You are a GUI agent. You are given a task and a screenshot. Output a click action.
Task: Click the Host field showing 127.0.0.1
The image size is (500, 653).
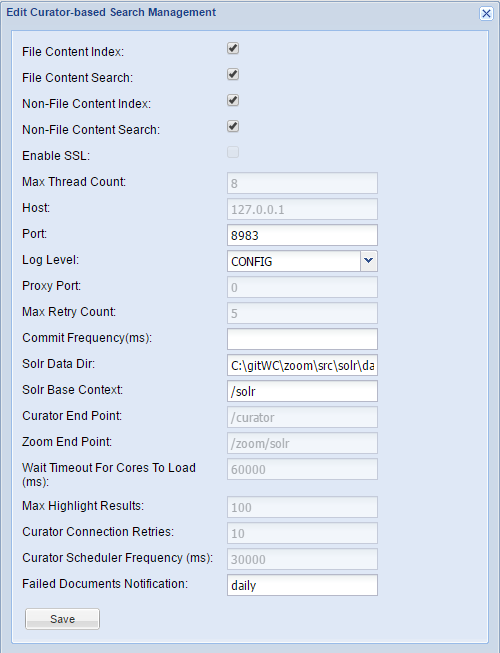302,209
